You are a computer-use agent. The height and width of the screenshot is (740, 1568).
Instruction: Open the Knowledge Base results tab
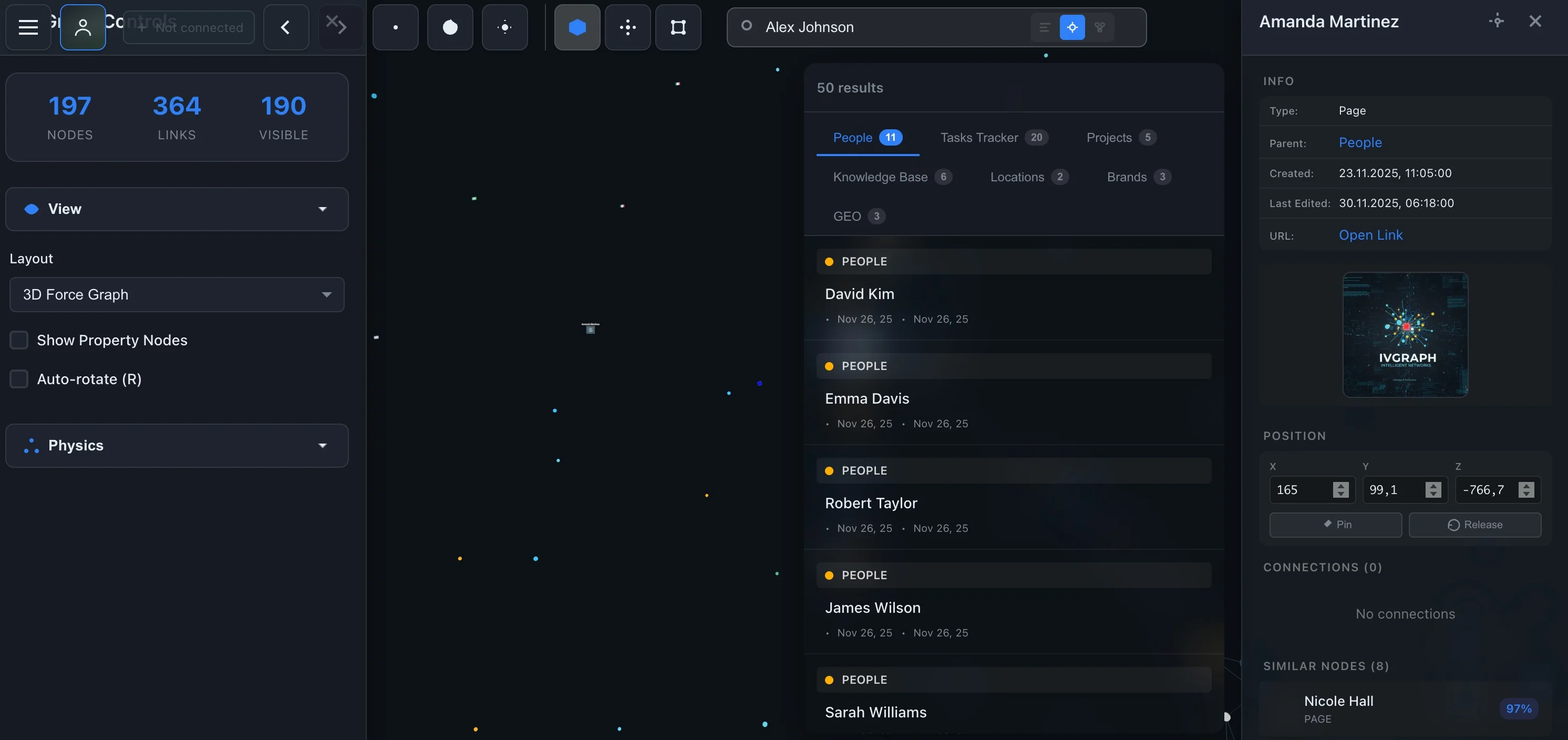[x=880, y=177]
